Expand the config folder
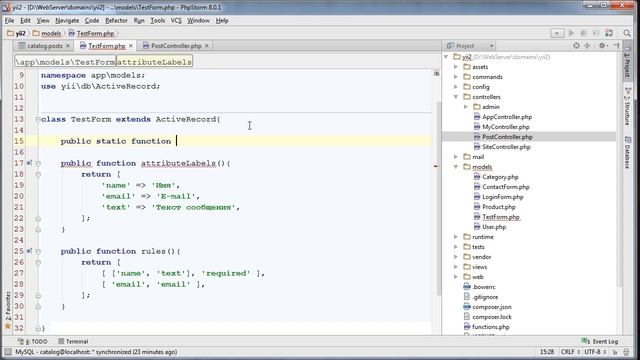 tap(456, 87)
